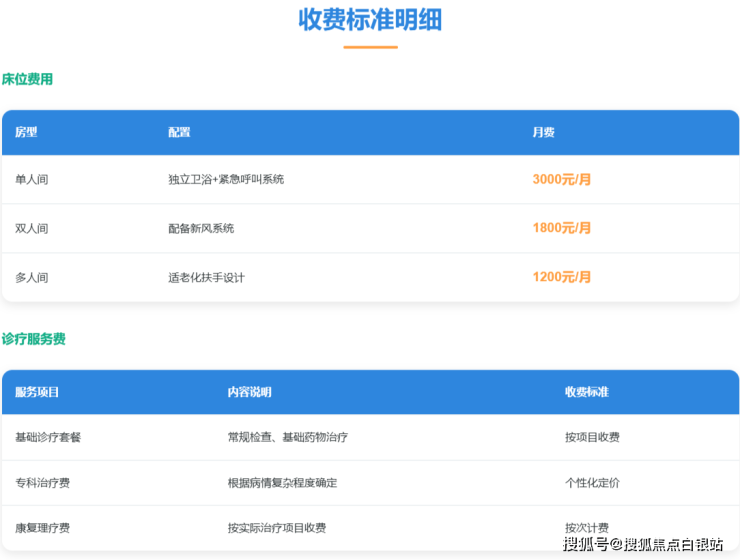Image resolution: width=740 pixels, height=560 pixels.
Task: Click the 配置 column header
Action: (179, 132)
